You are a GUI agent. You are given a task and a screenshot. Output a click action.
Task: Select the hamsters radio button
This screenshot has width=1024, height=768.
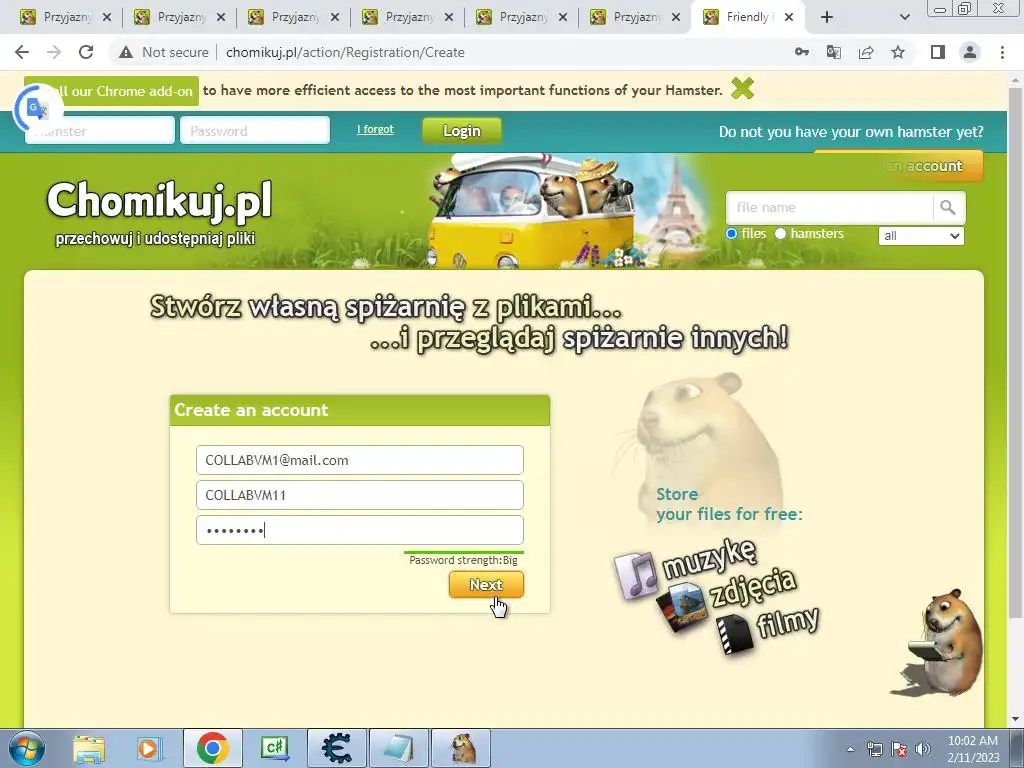(x=780, y=234)
